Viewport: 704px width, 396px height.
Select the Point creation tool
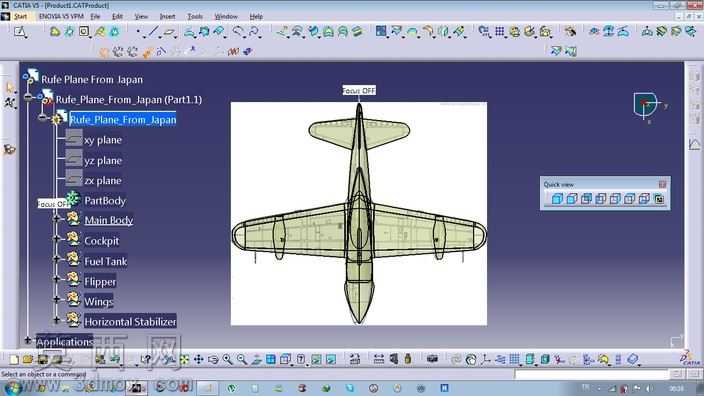pyautogui.click(x=138, y=32)
